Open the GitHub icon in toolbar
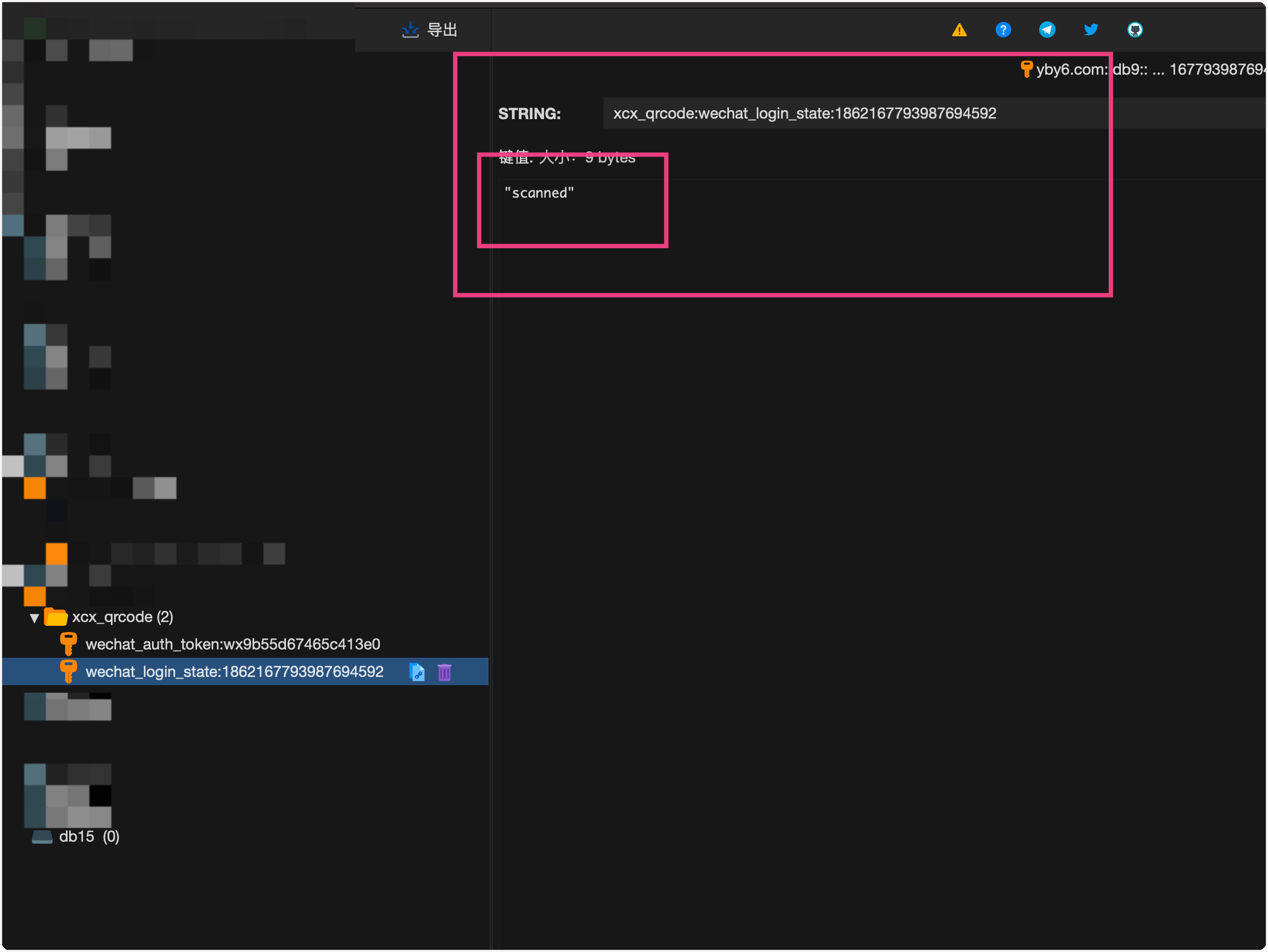This screenshot has width=1268, height=952. tap(1135, 30)
